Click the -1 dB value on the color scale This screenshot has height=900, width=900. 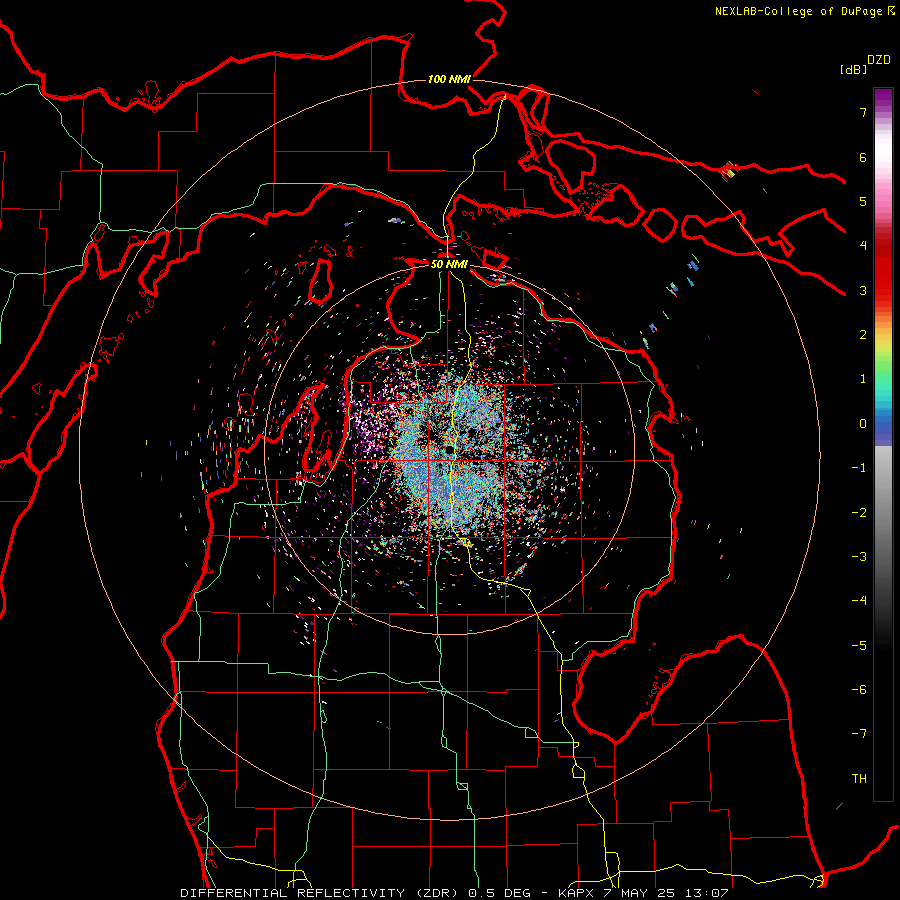click(x=859, y=468)
